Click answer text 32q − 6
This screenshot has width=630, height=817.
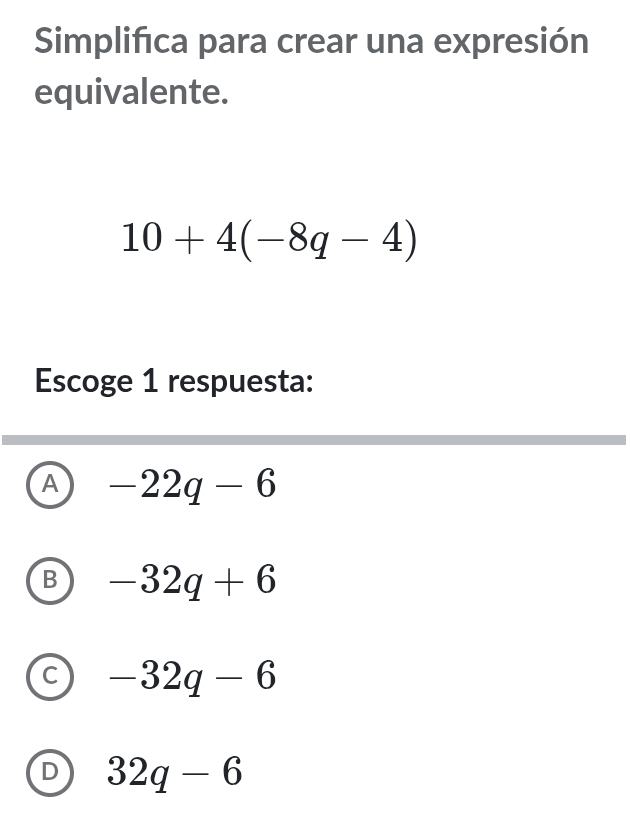click(175, 772)
